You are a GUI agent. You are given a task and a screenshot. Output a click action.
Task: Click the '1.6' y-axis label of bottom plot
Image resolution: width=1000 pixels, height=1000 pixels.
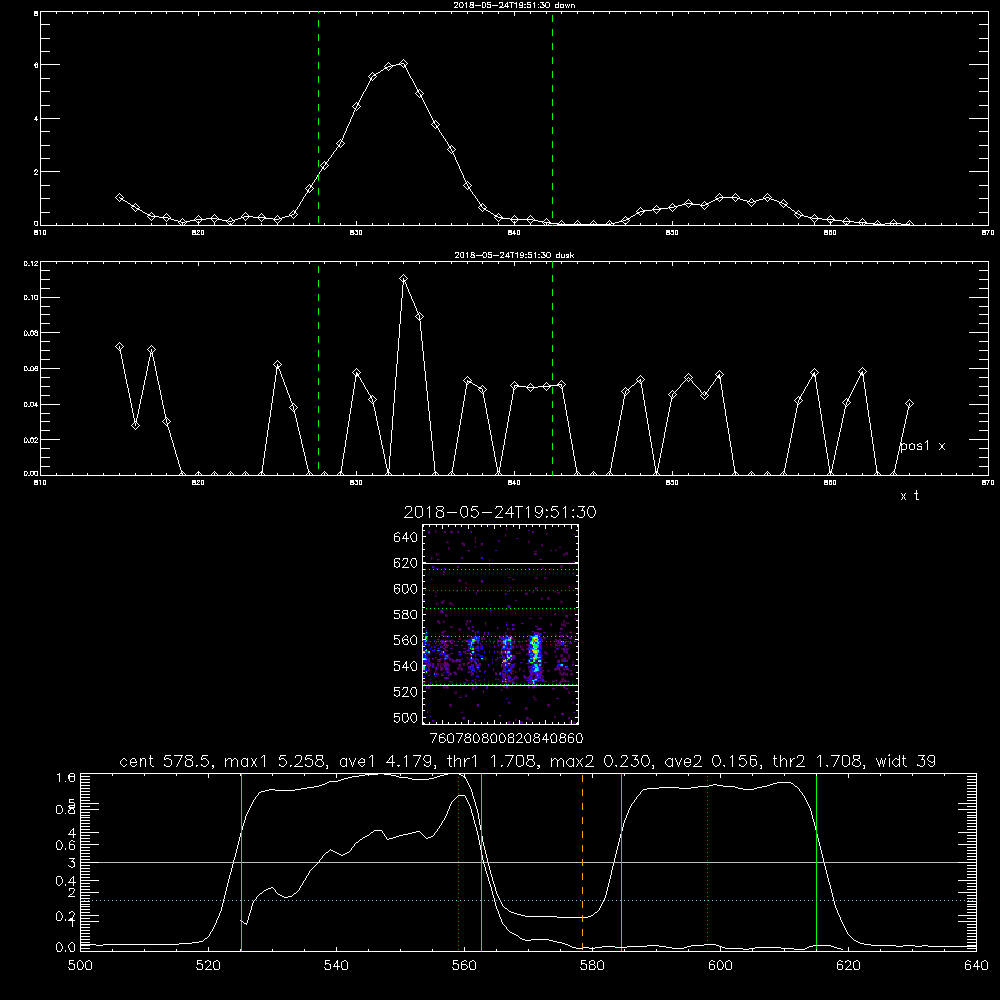click(66, 777)
